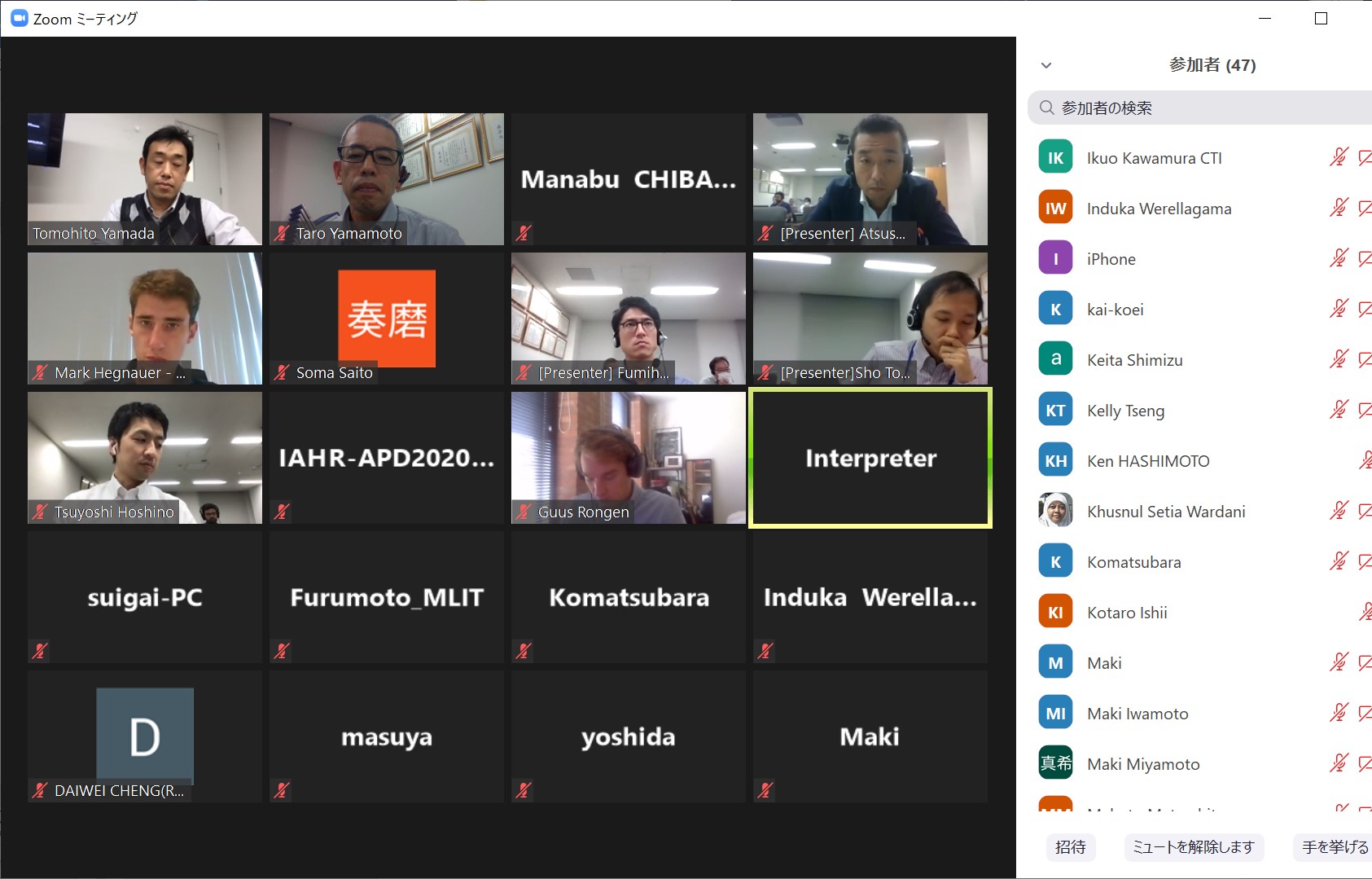Click muted mic icon on Manabu CHIBA tile
Screen dimensions: 1372x879
pyautogui.click(x=524, y=233)
